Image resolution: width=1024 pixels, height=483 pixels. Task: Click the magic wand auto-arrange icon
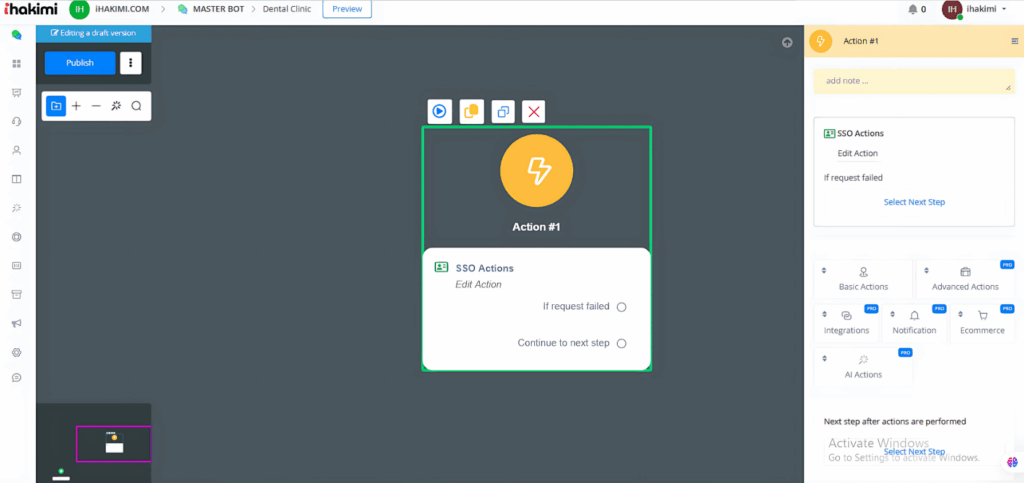point(116,106)
